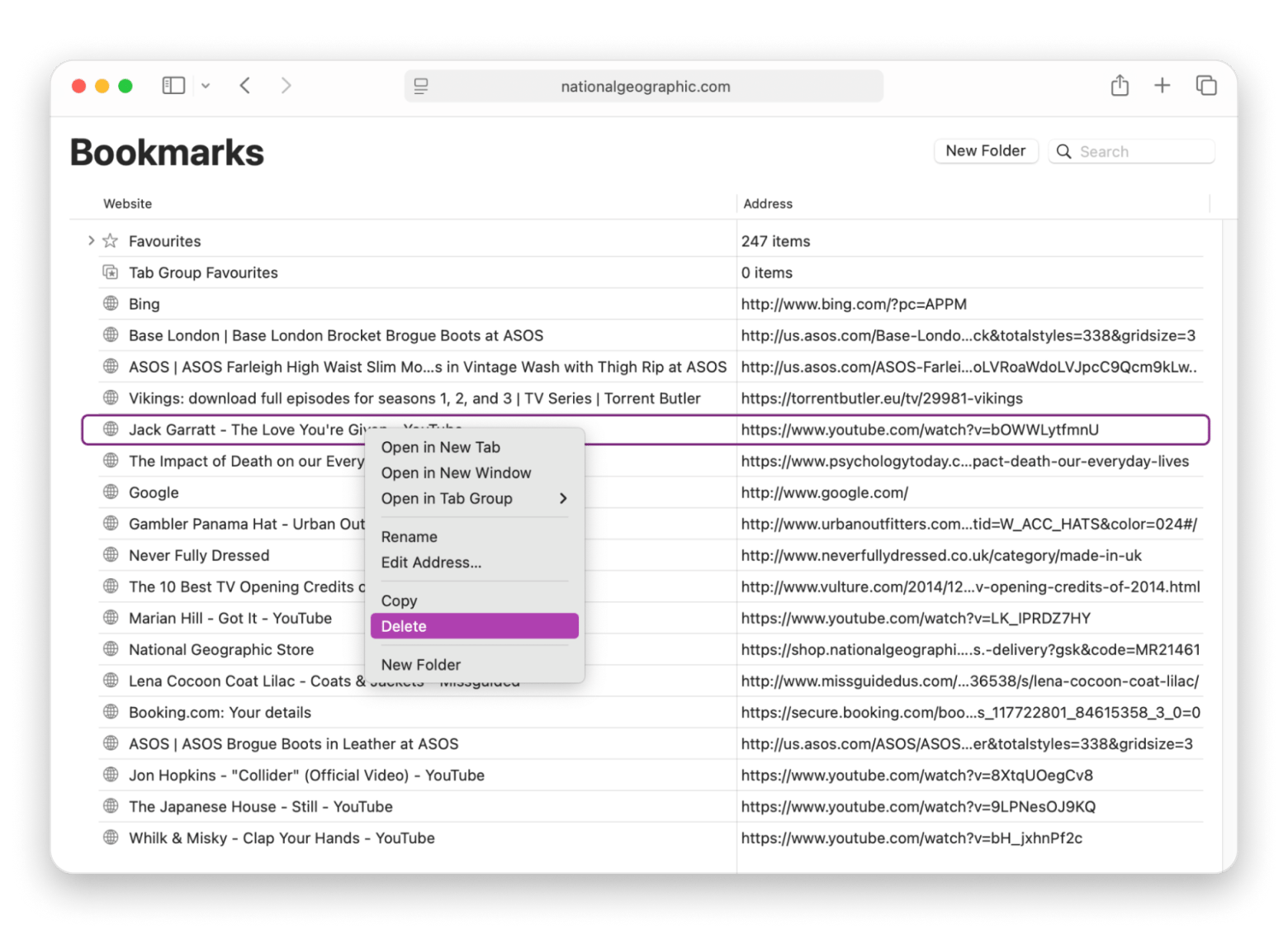Click the Share icon in toolbar
1288x940 pixels.
pos(1120,86)
